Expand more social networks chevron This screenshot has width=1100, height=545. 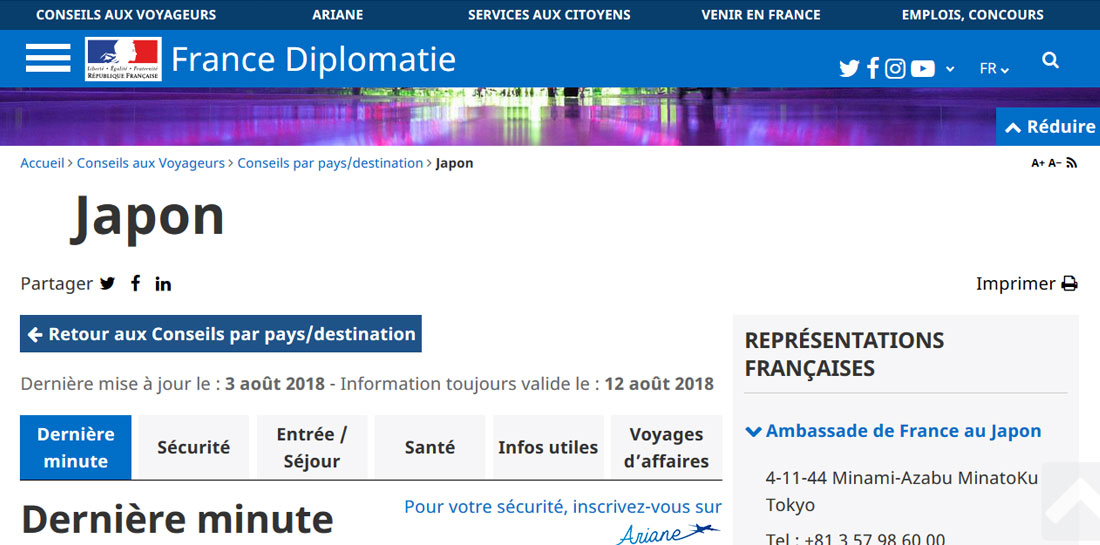coord(950,69)
